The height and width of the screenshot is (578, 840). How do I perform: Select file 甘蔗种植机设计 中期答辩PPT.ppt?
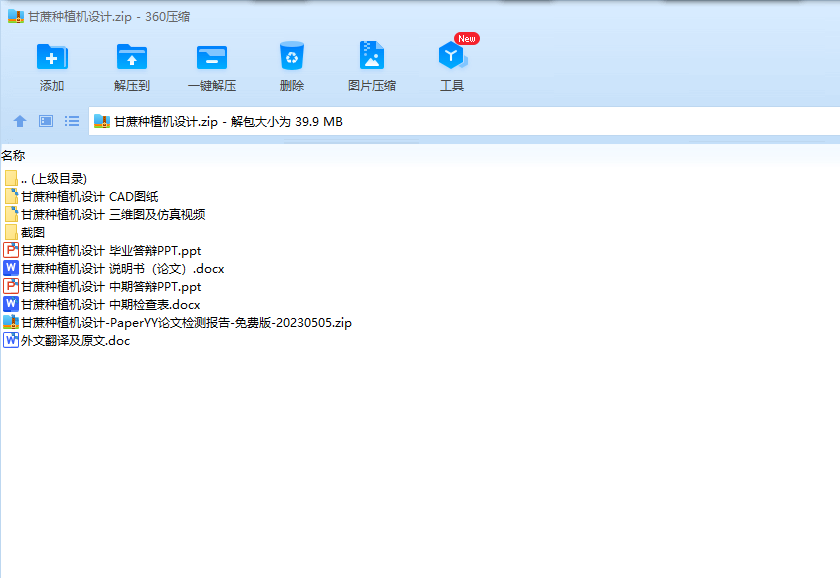102,287
